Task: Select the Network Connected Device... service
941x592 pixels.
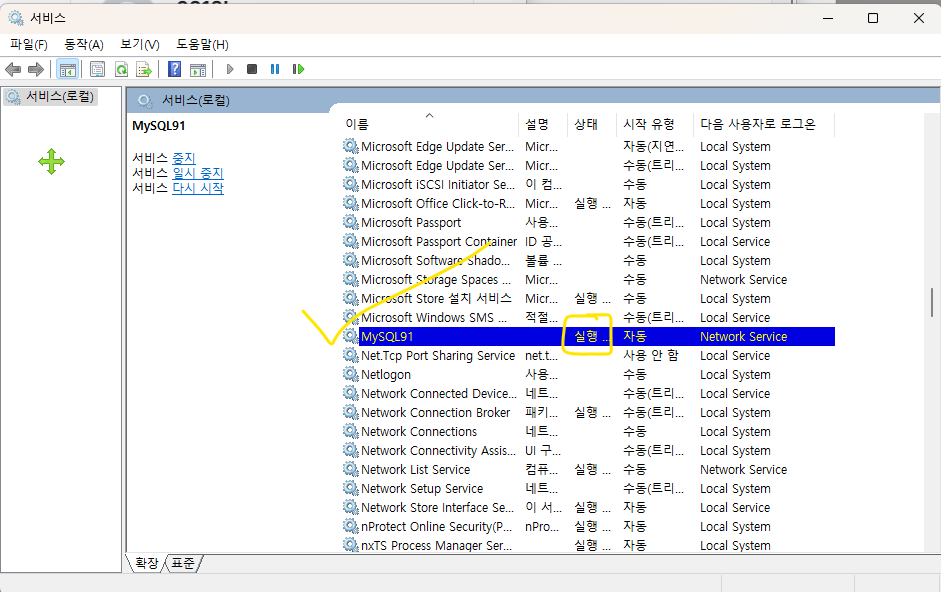Action: click(588, 393)
